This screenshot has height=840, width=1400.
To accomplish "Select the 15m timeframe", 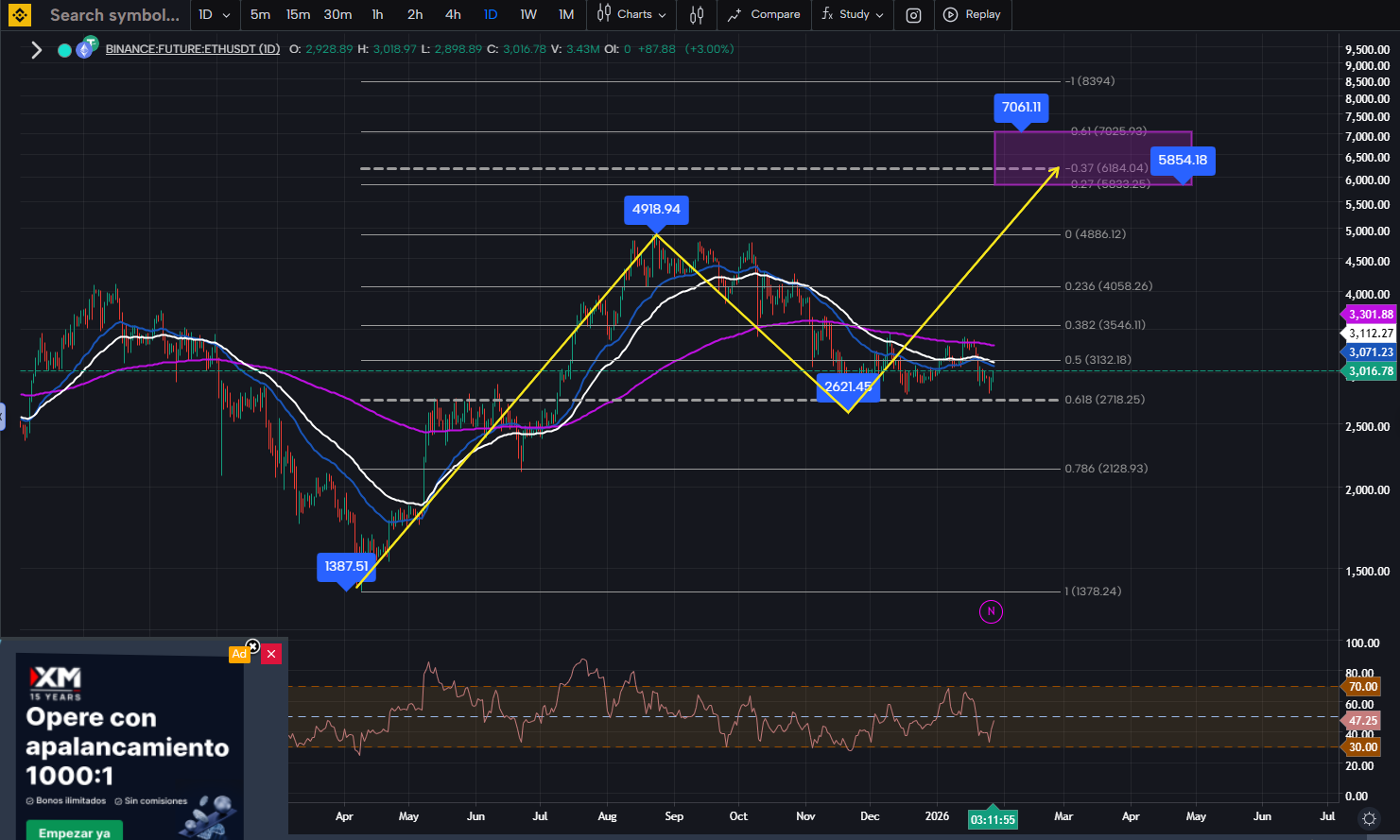I will pos(298,15).
